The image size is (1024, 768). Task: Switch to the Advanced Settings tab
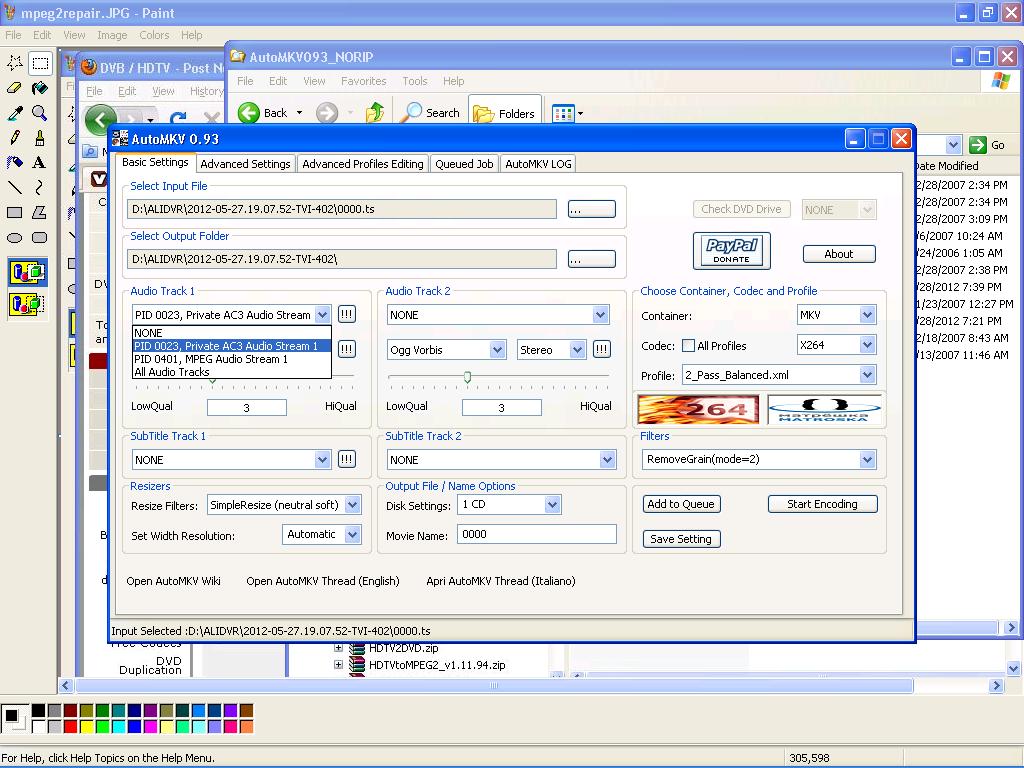[x=245, y=164]
